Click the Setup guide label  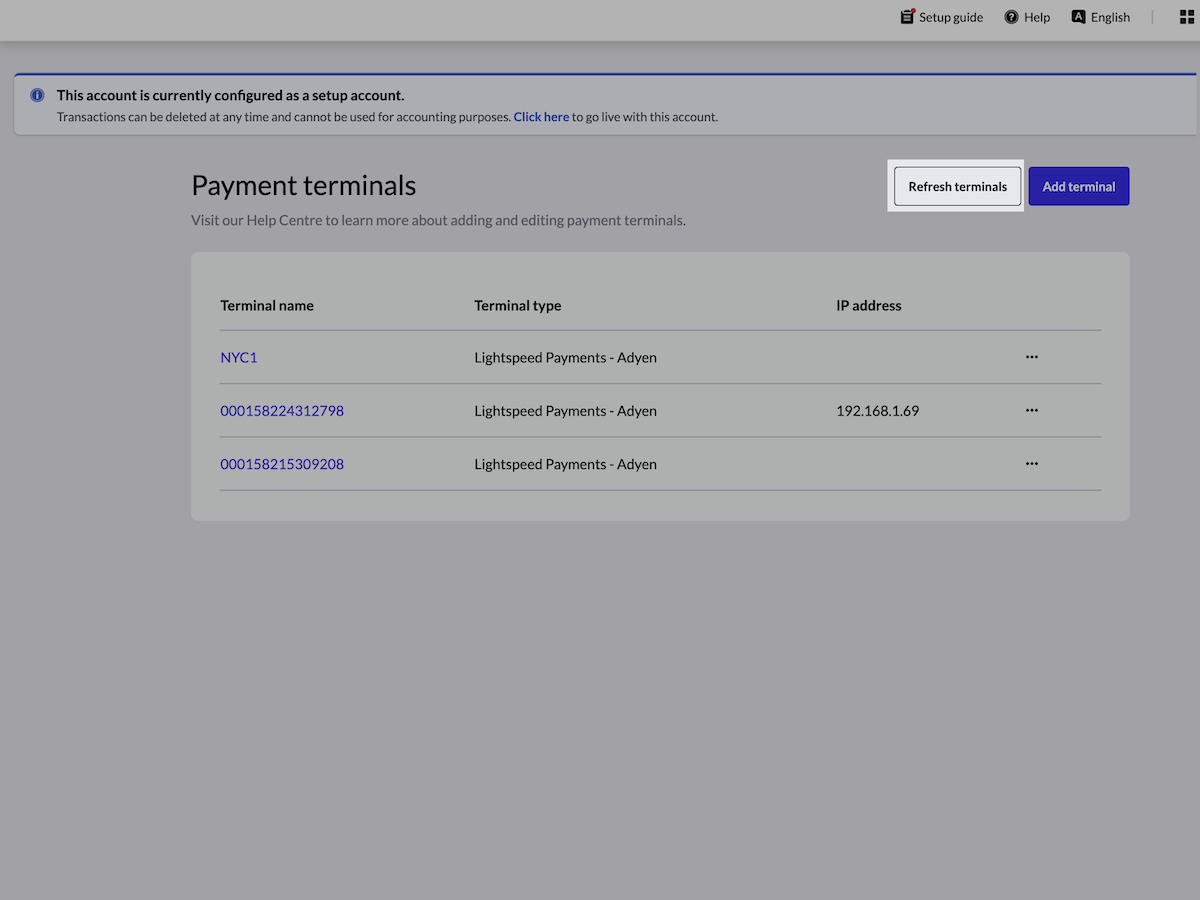951,17
